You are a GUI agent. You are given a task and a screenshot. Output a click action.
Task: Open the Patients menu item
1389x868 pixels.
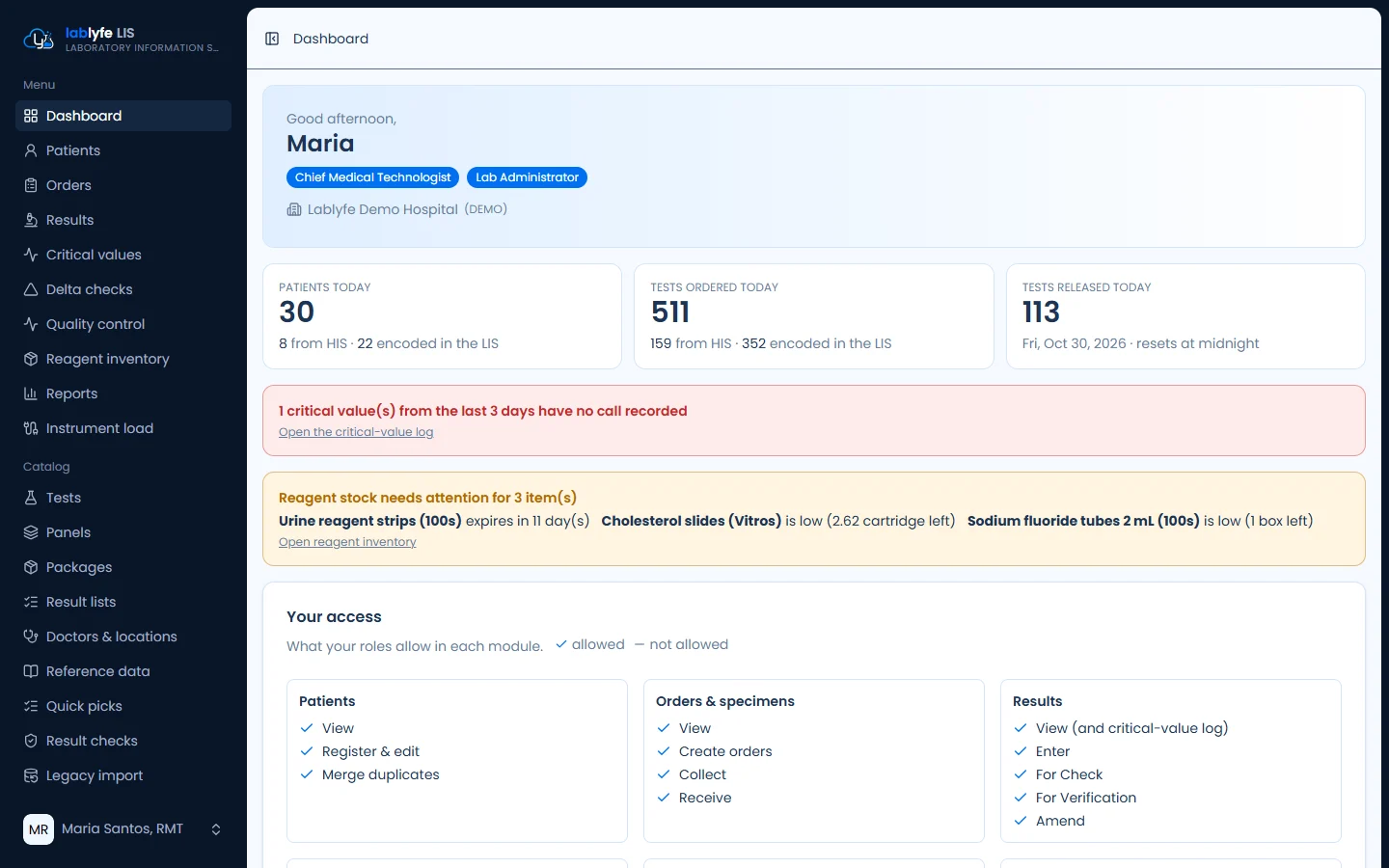pos(123,150)
